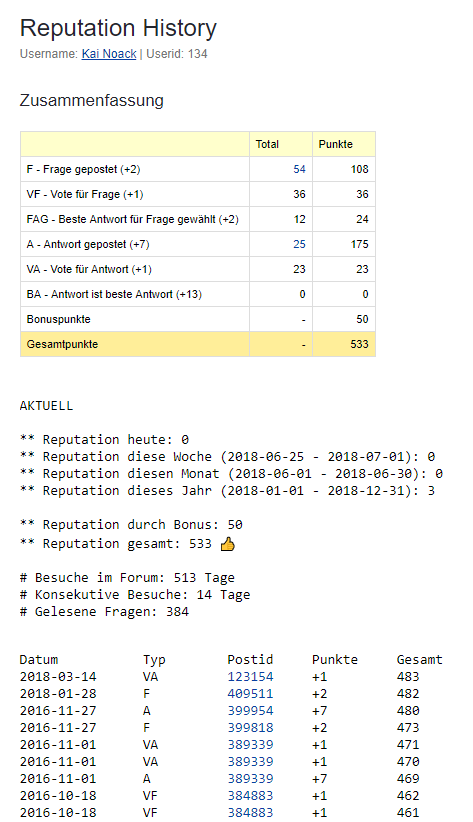Open post 389339 in the 471 Gesamt row

click(x=250, y=744)
